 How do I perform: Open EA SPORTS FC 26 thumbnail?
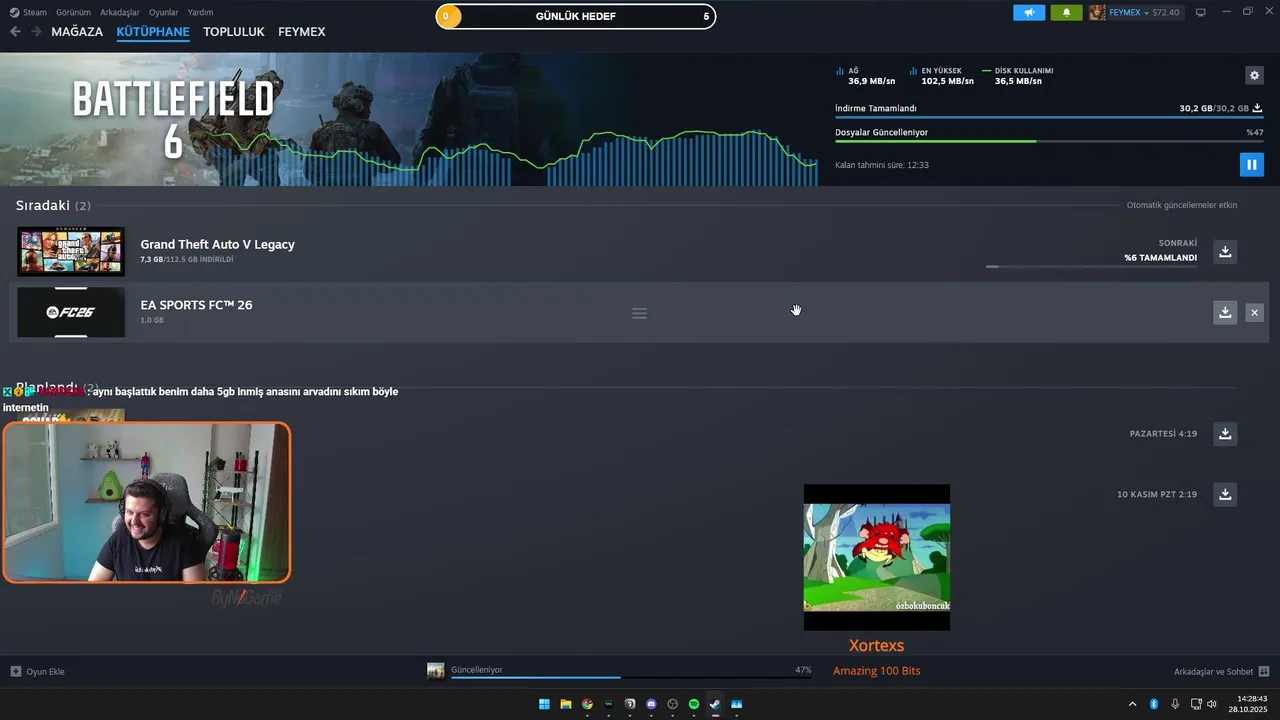(x=71, y=312)
